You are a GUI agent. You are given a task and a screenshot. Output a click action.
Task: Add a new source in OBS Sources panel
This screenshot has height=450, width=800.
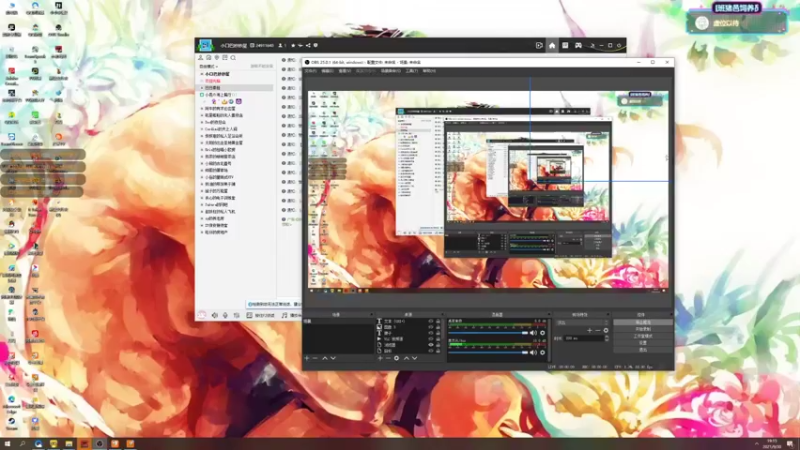tap(381, 358)
